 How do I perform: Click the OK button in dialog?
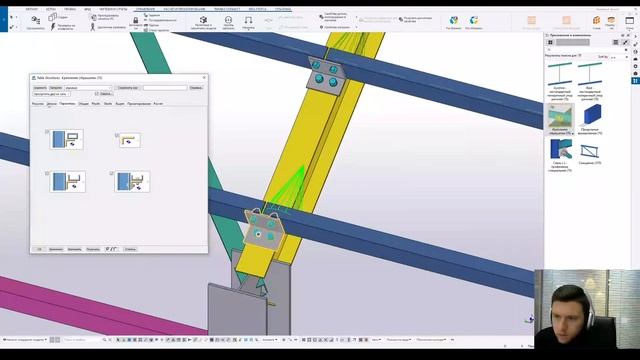pos(40,249)
